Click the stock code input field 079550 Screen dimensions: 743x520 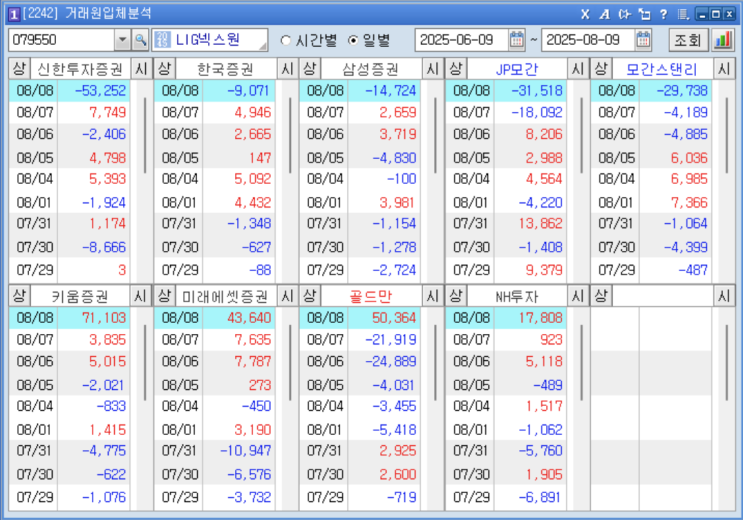[x=62, y=40]
